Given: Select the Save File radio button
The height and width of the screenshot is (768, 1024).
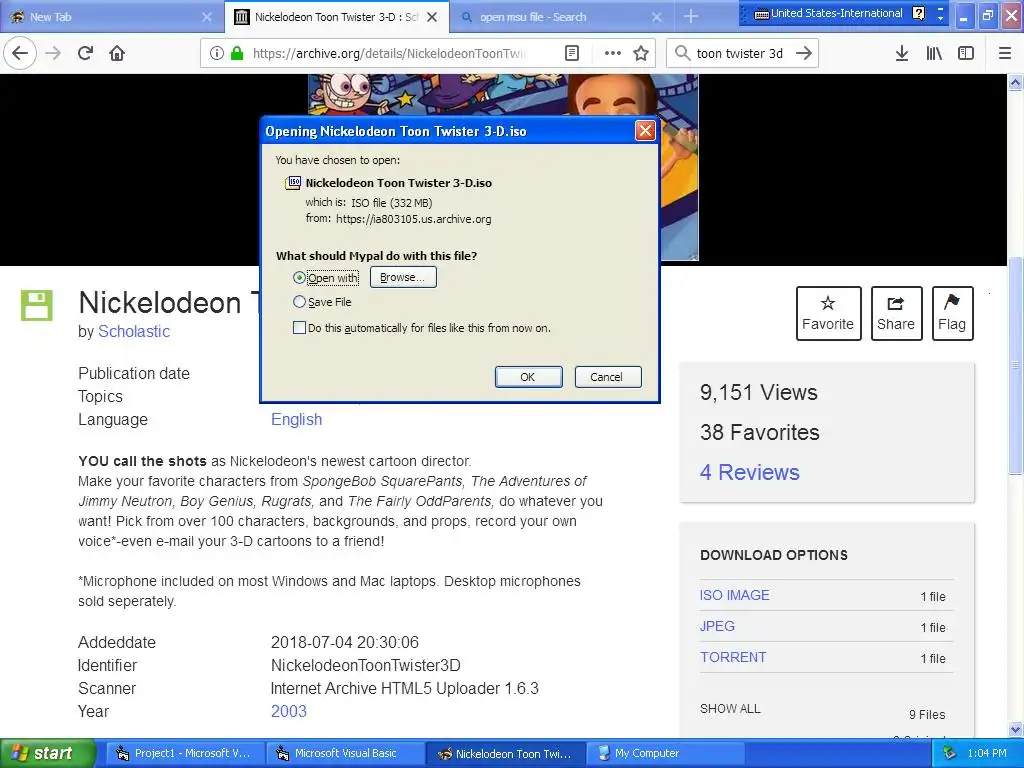Looking at the screenshot, I should coord(299,302).
